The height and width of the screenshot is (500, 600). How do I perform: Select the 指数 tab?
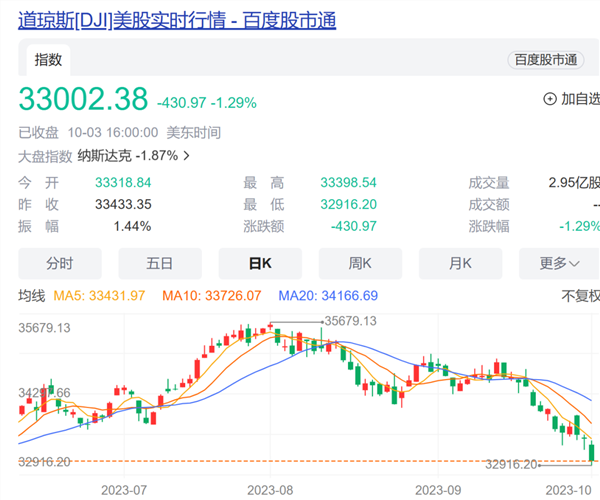pos(49,60)
